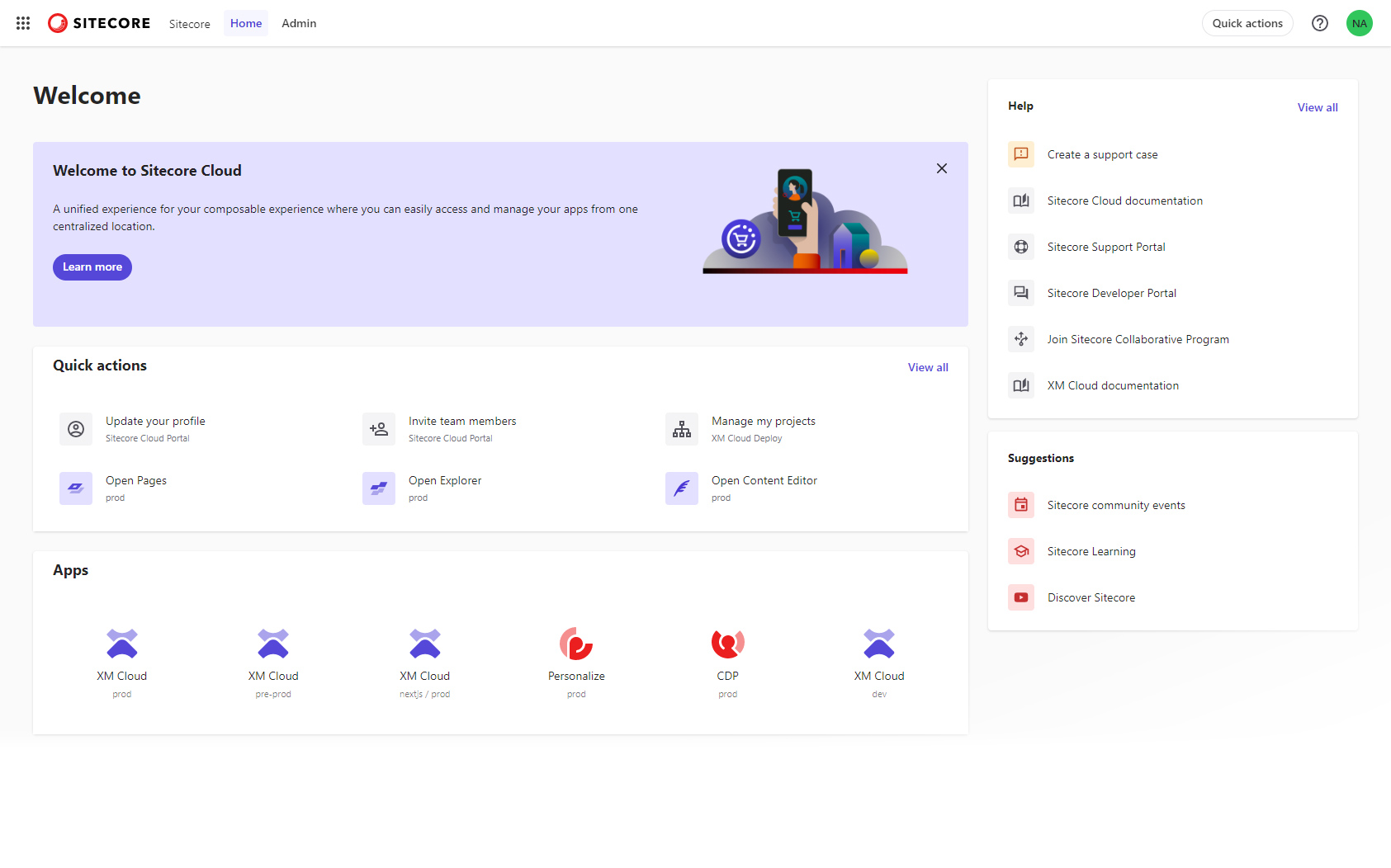The height and width of the screenshot is (868, 1391).
Task: Switch to the Admin tab
Action: point(298,23)
